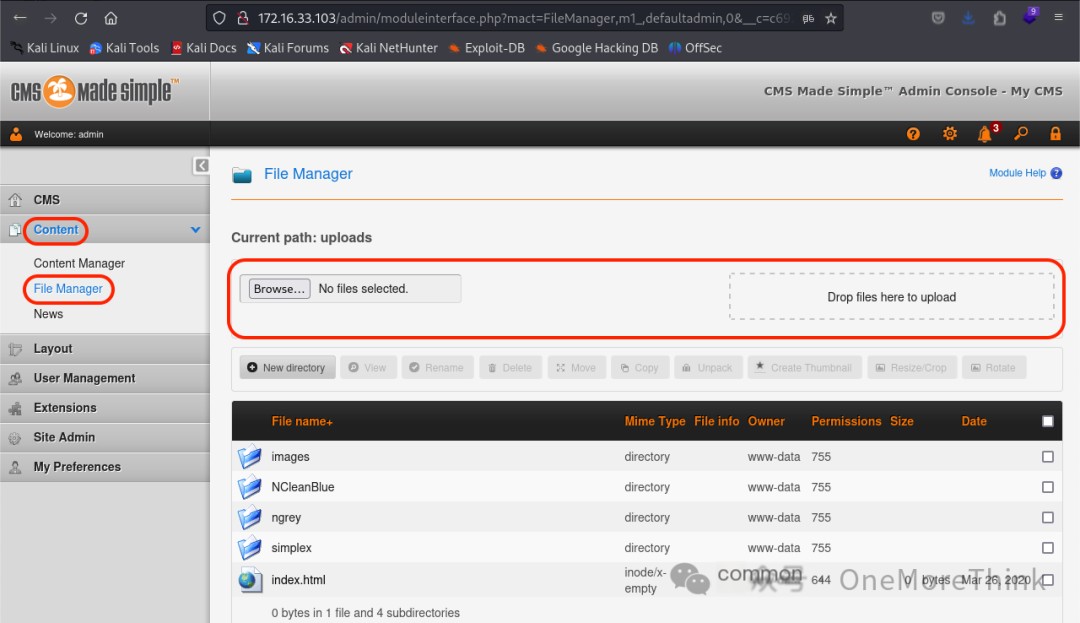The width and height of the screenshot is (1080, 623).
Task: Check the NCleanBlue directory checkbox
Action: pos(1048,487)
